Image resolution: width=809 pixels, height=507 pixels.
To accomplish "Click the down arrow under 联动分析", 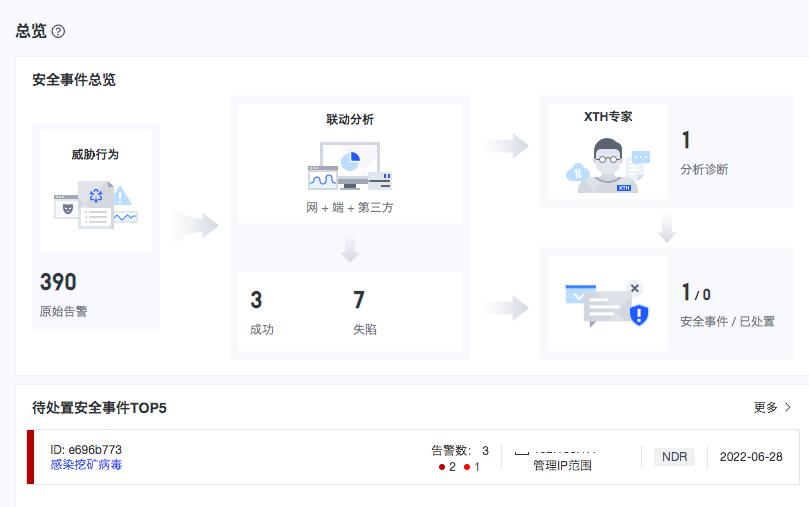I will 349,249.
